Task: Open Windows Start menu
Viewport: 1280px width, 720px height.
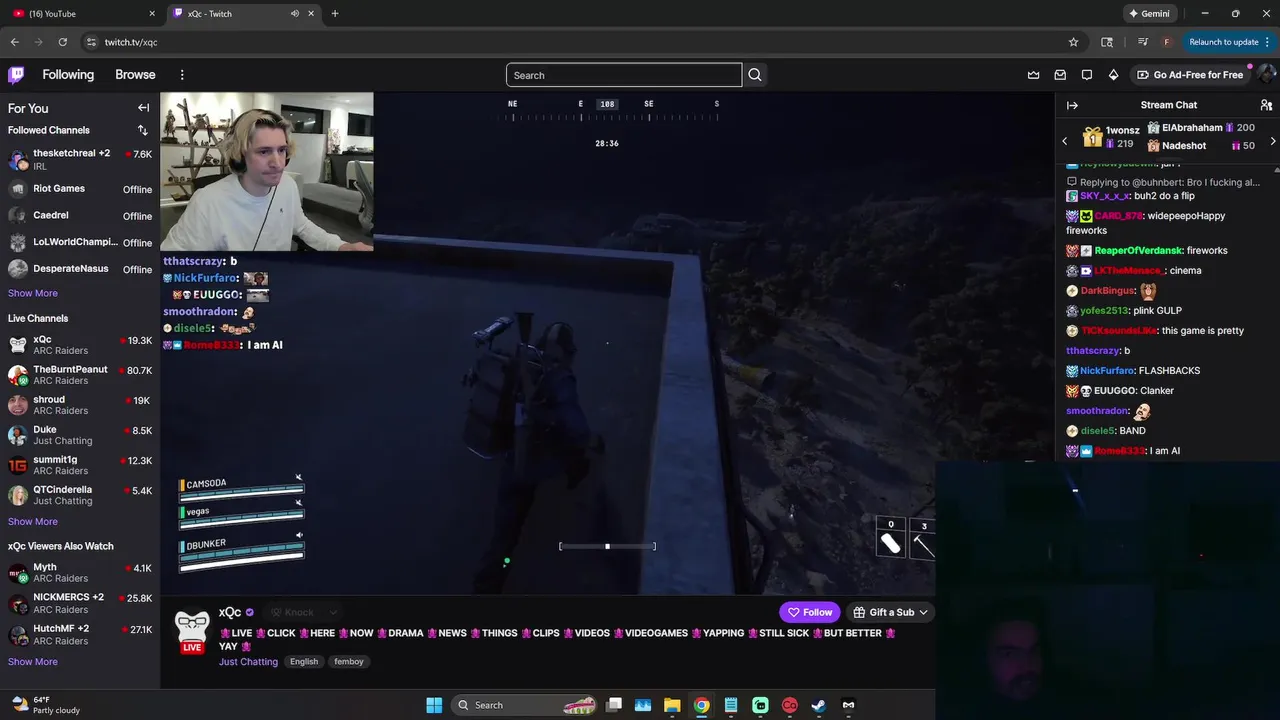Action: (434, 705)
